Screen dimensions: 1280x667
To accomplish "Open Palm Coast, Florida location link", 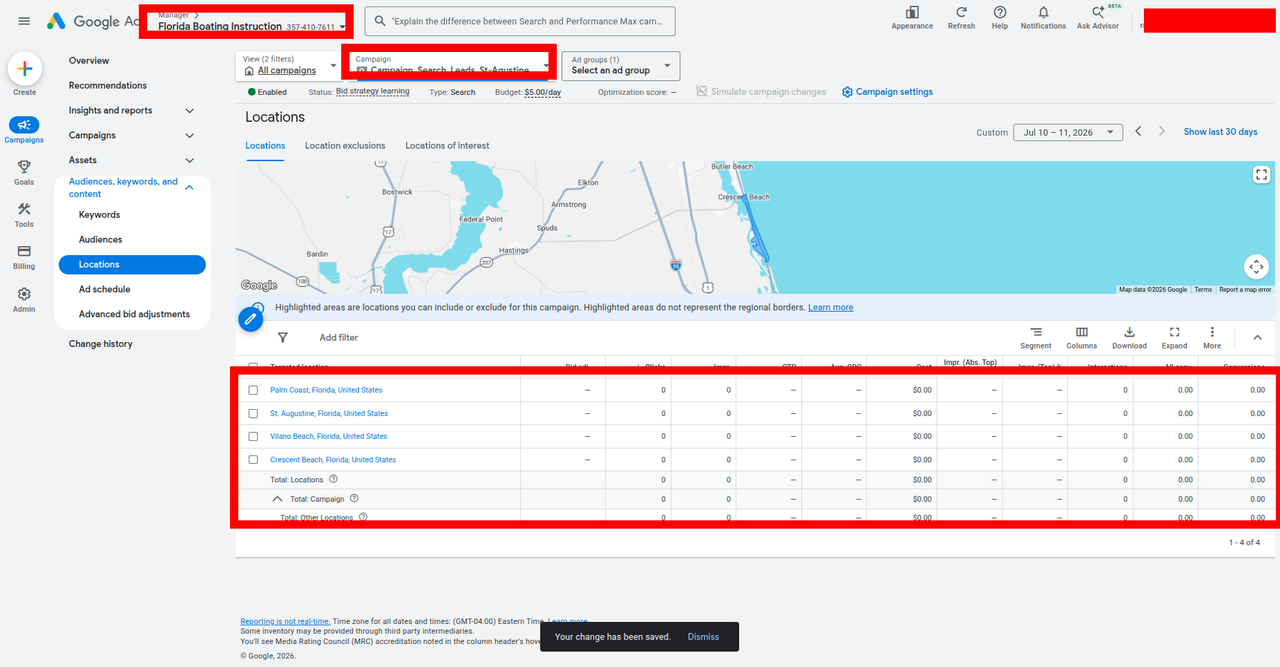I will [326, 390].
